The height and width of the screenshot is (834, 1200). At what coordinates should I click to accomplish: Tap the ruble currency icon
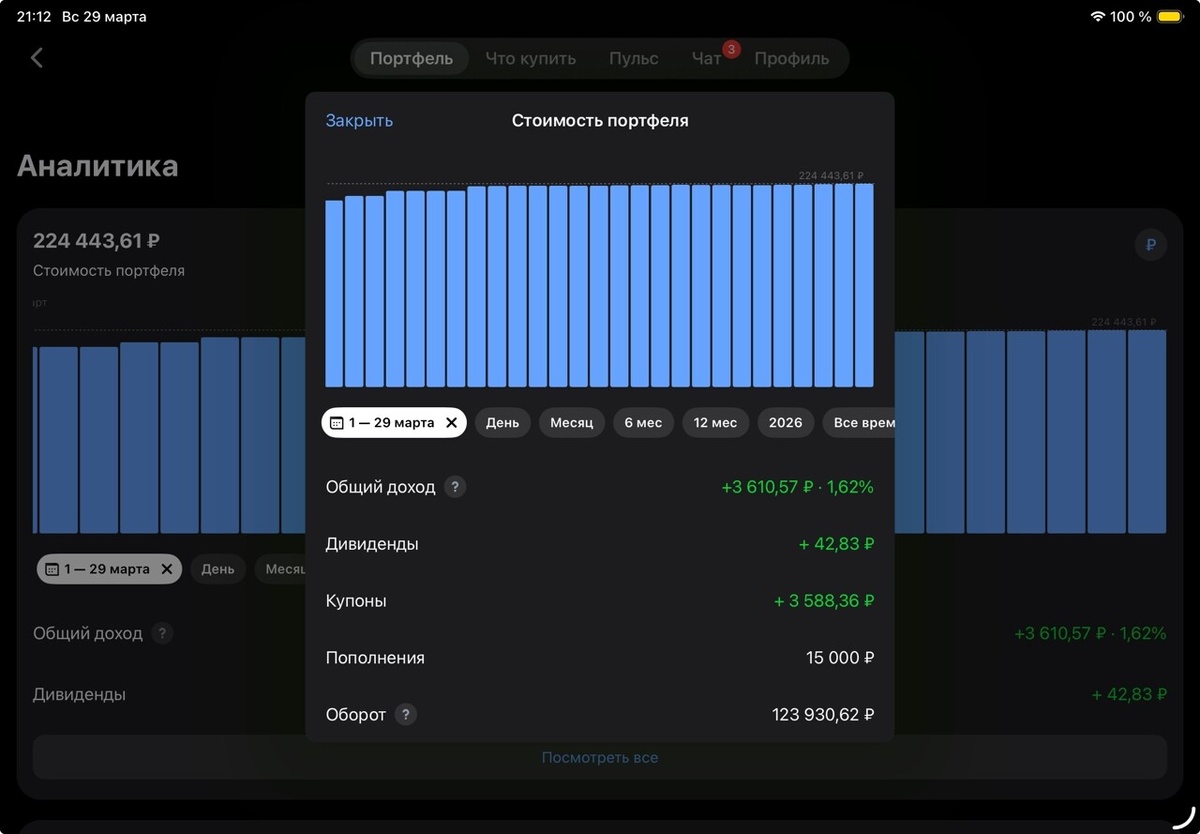click(1150, 245)
